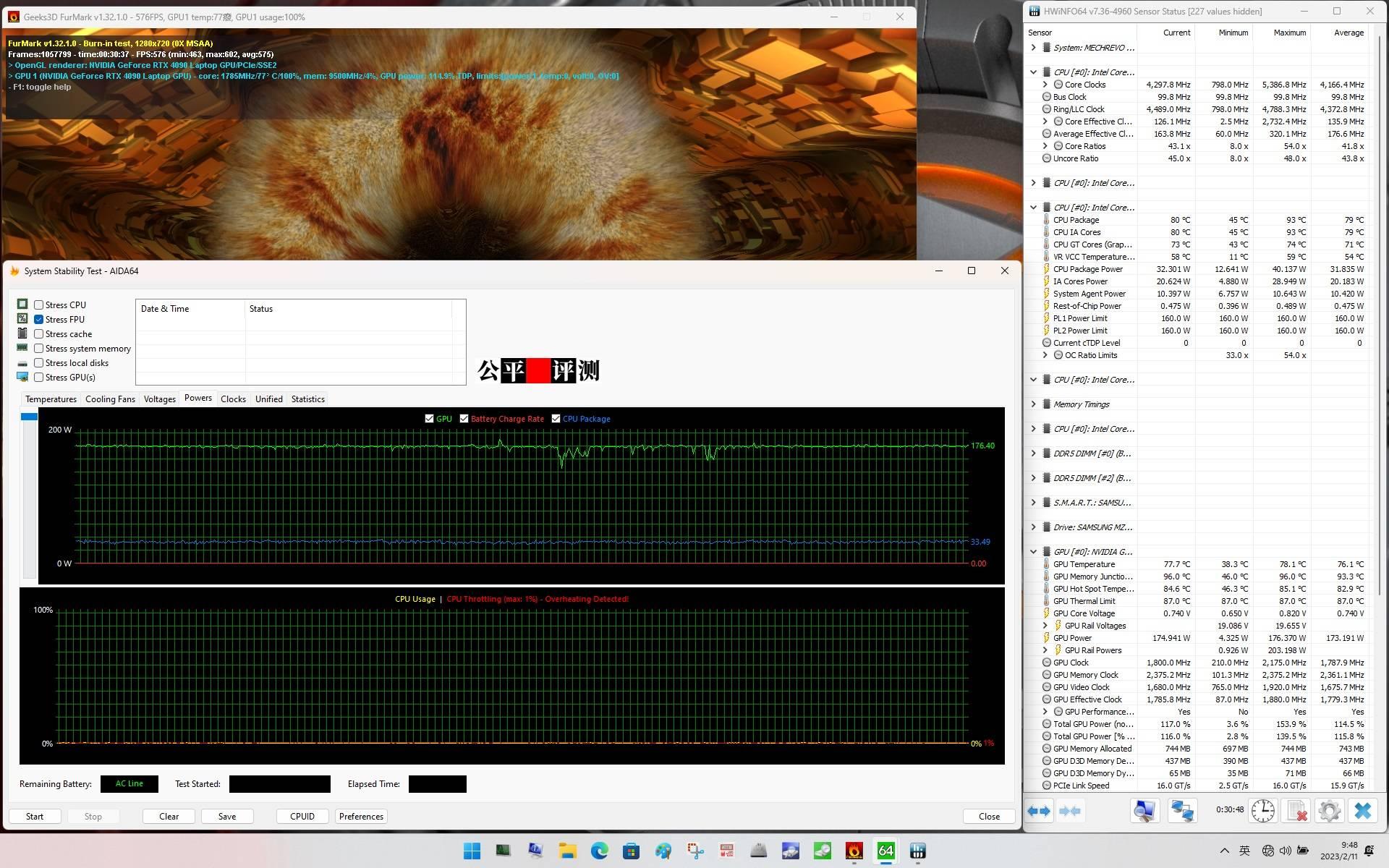Click the HWiNFO reset clock icon
1389x868 pixels.
point(1263,811)
